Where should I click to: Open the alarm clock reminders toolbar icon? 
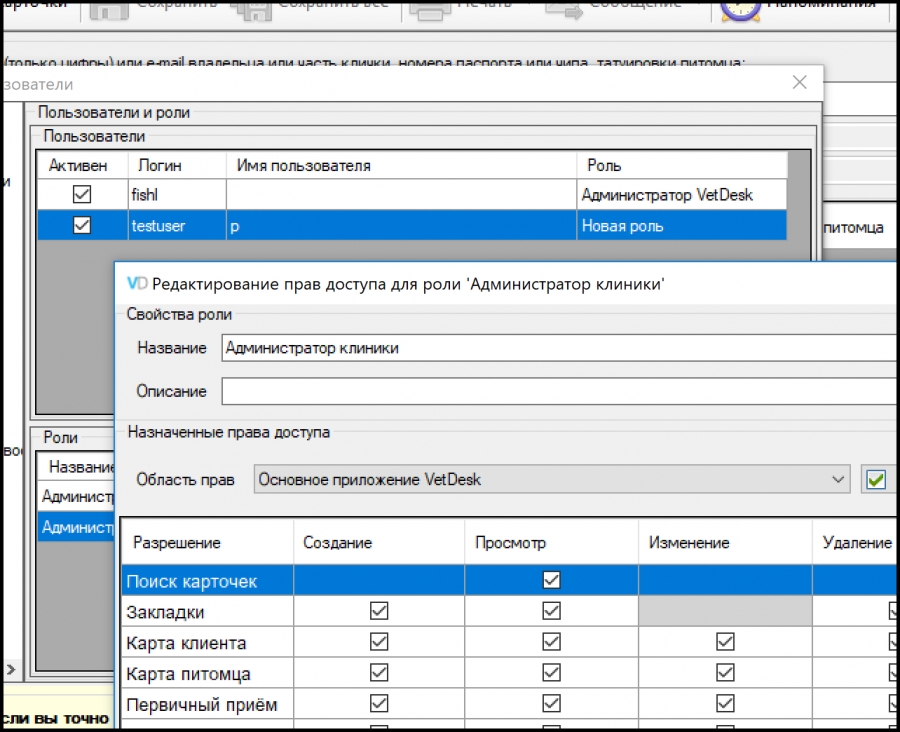pyautogui.click(x=740, y=10)
